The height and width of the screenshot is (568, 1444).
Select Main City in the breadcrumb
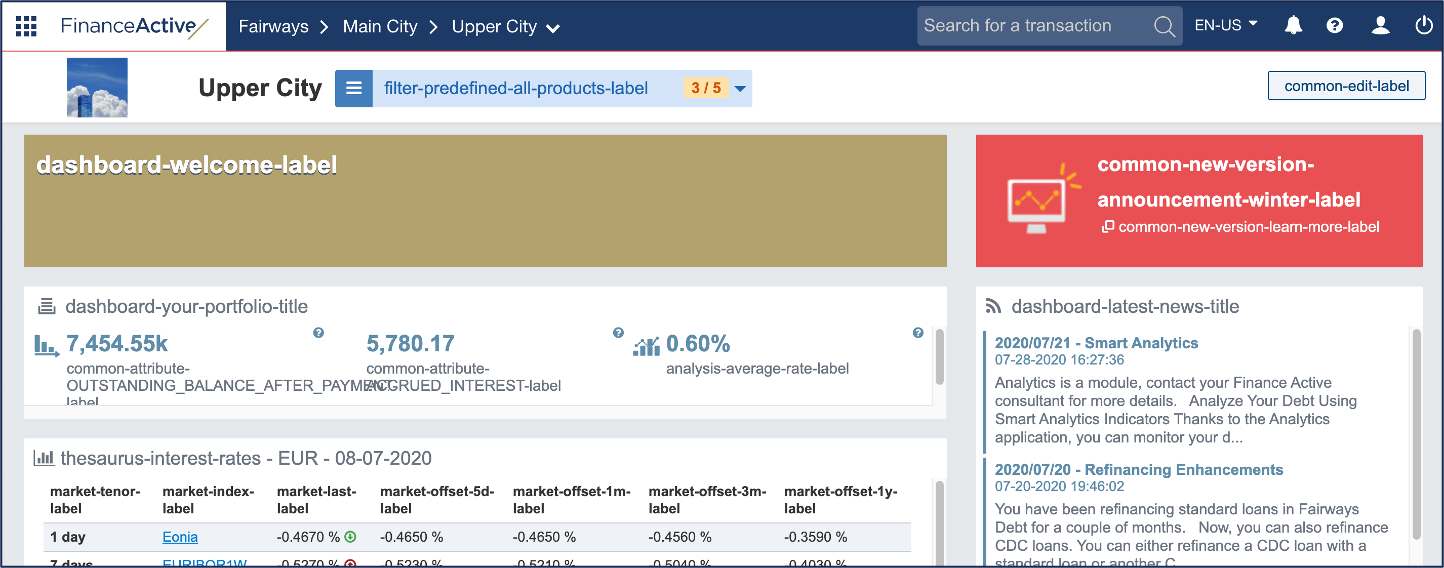coord(380,27)
